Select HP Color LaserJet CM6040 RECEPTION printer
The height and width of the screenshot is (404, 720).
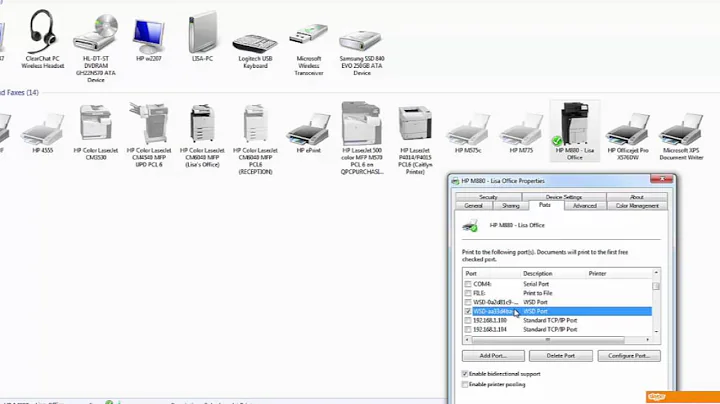tap(255, 139)
